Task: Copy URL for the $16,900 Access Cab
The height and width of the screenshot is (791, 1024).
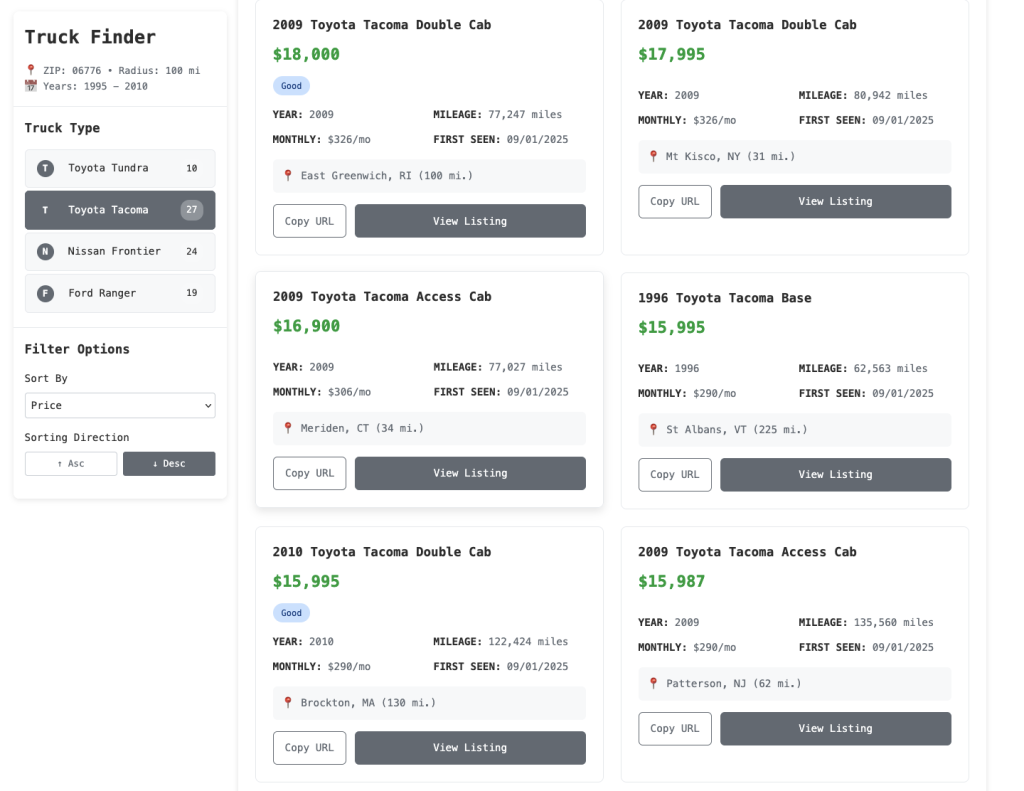Action: click(309, 473)
